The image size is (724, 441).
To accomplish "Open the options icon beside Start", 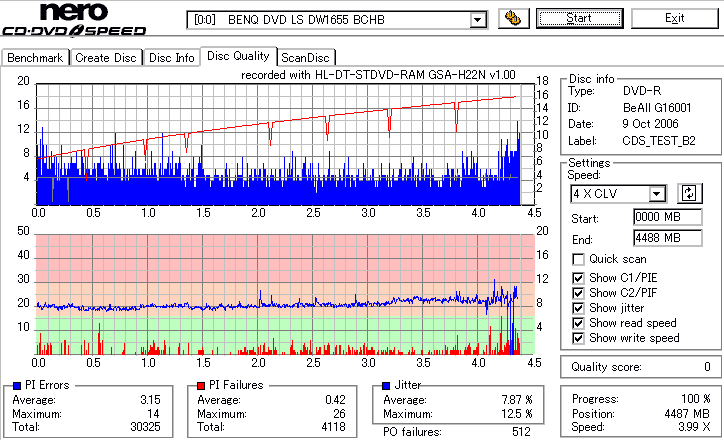I will pos(513,18).
